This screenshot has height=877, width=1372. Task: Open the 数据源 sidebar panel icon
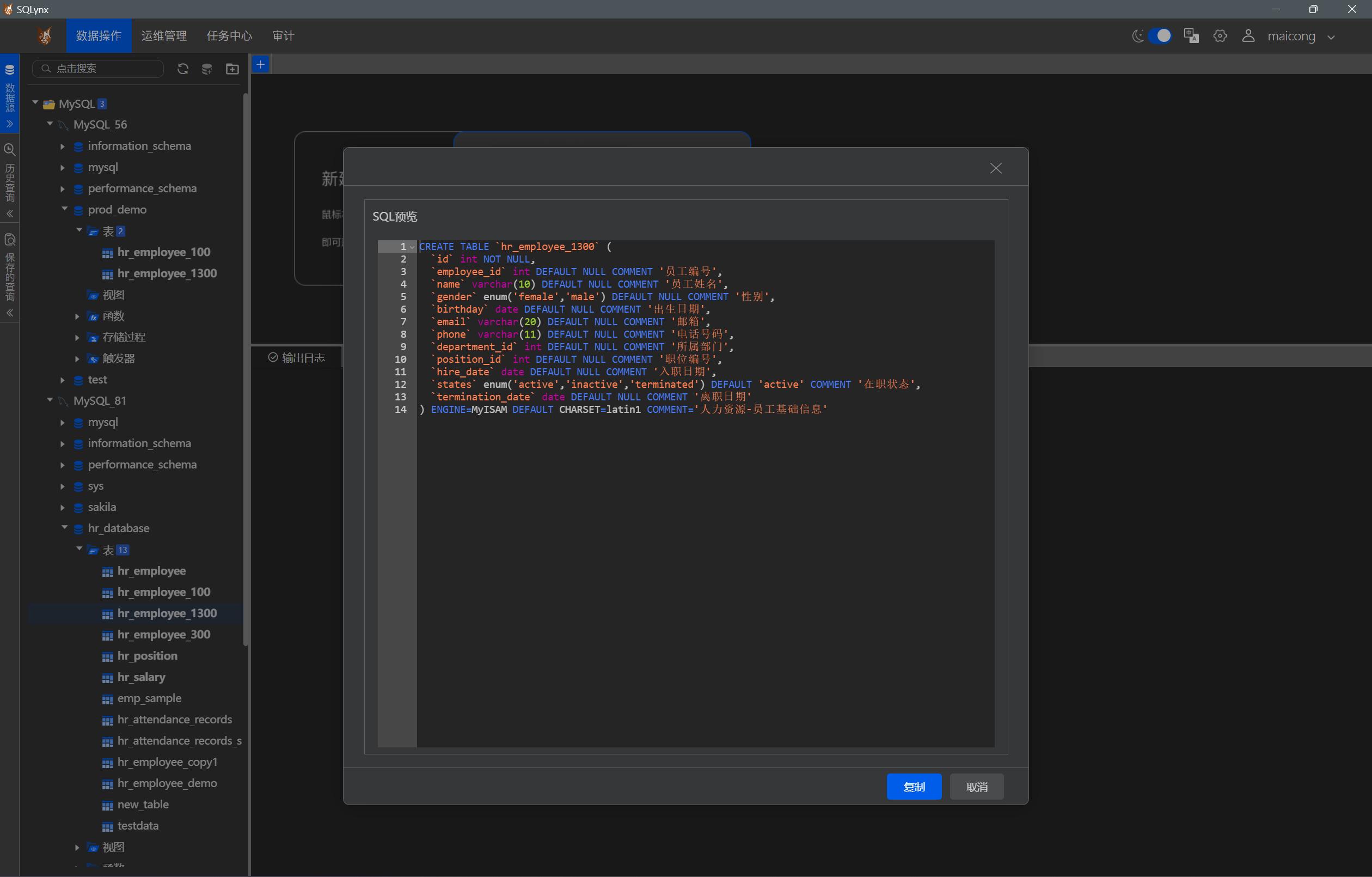(10, 70)
